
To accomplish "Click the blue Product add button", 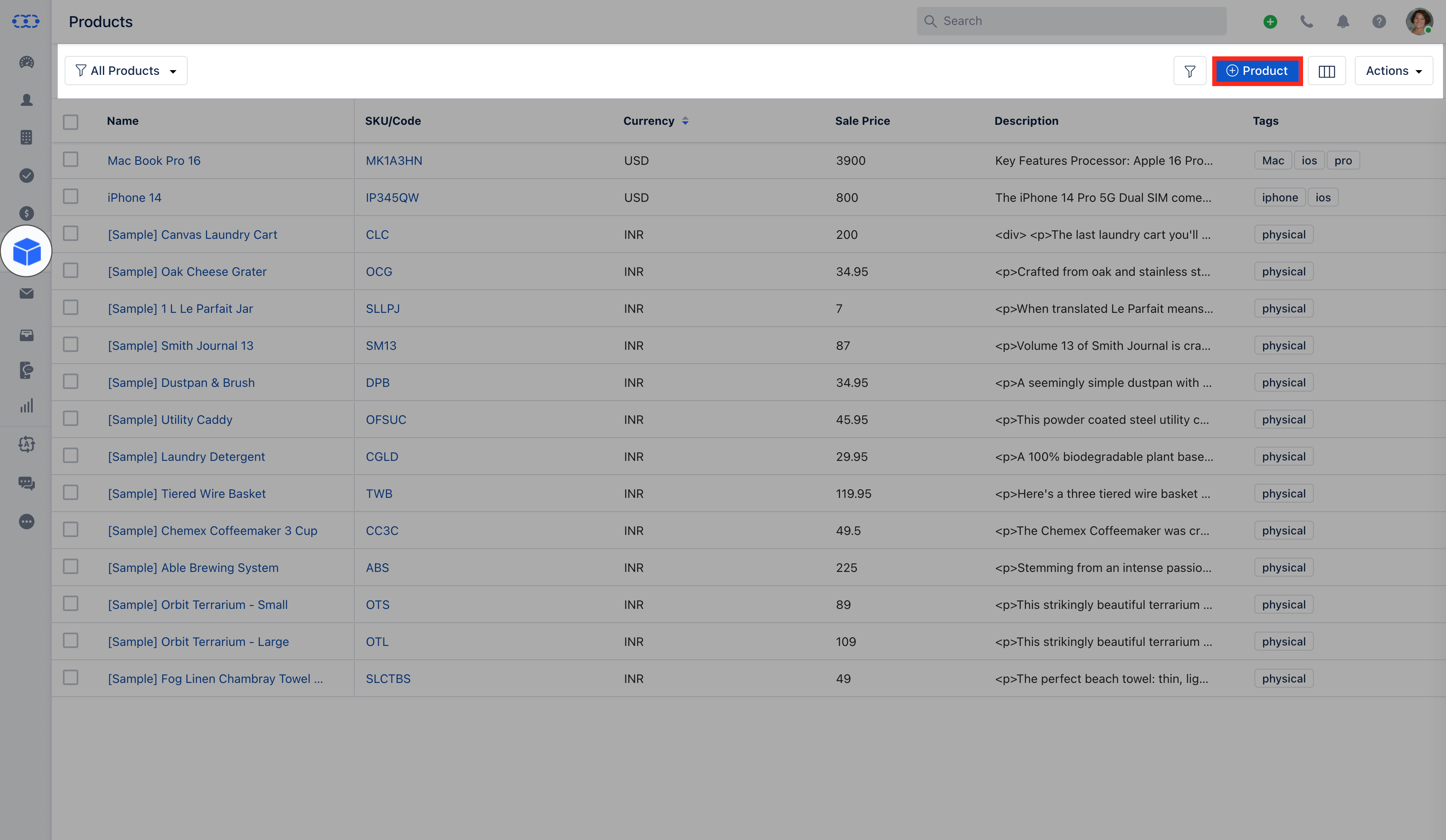I will pyautogui.click(x=1257, y=71).
